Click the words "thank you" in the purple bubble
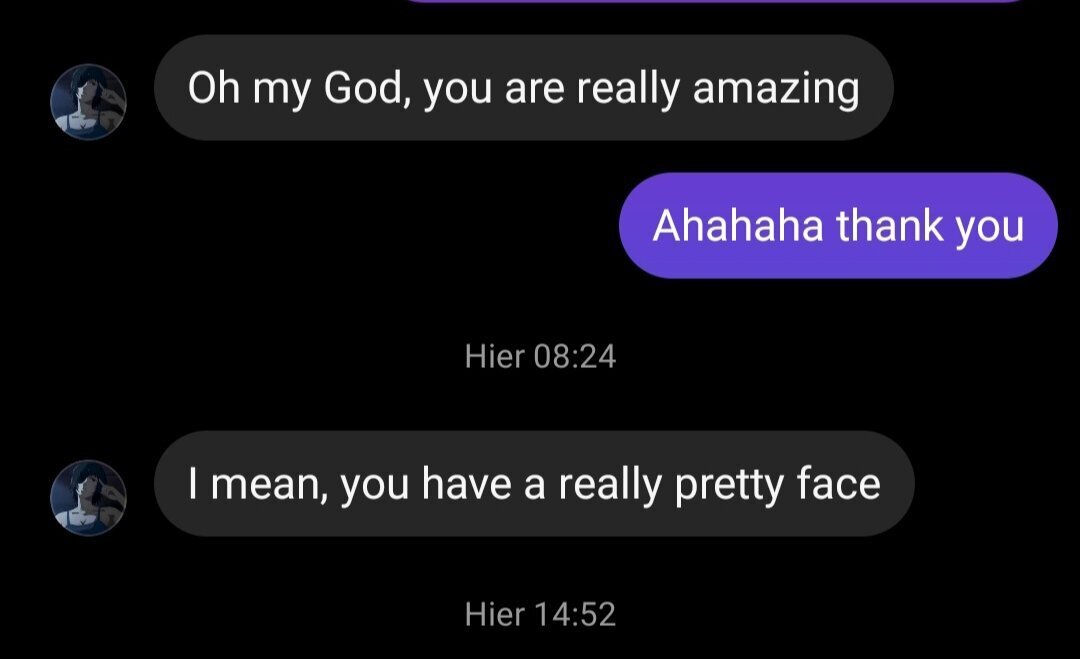This screenshot has width=1080, height=659. coord(930,225)
